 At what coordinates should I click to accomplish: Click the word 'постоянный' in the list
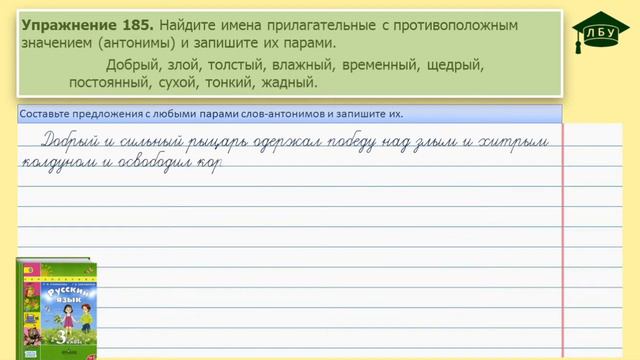[x=110, y=83]
